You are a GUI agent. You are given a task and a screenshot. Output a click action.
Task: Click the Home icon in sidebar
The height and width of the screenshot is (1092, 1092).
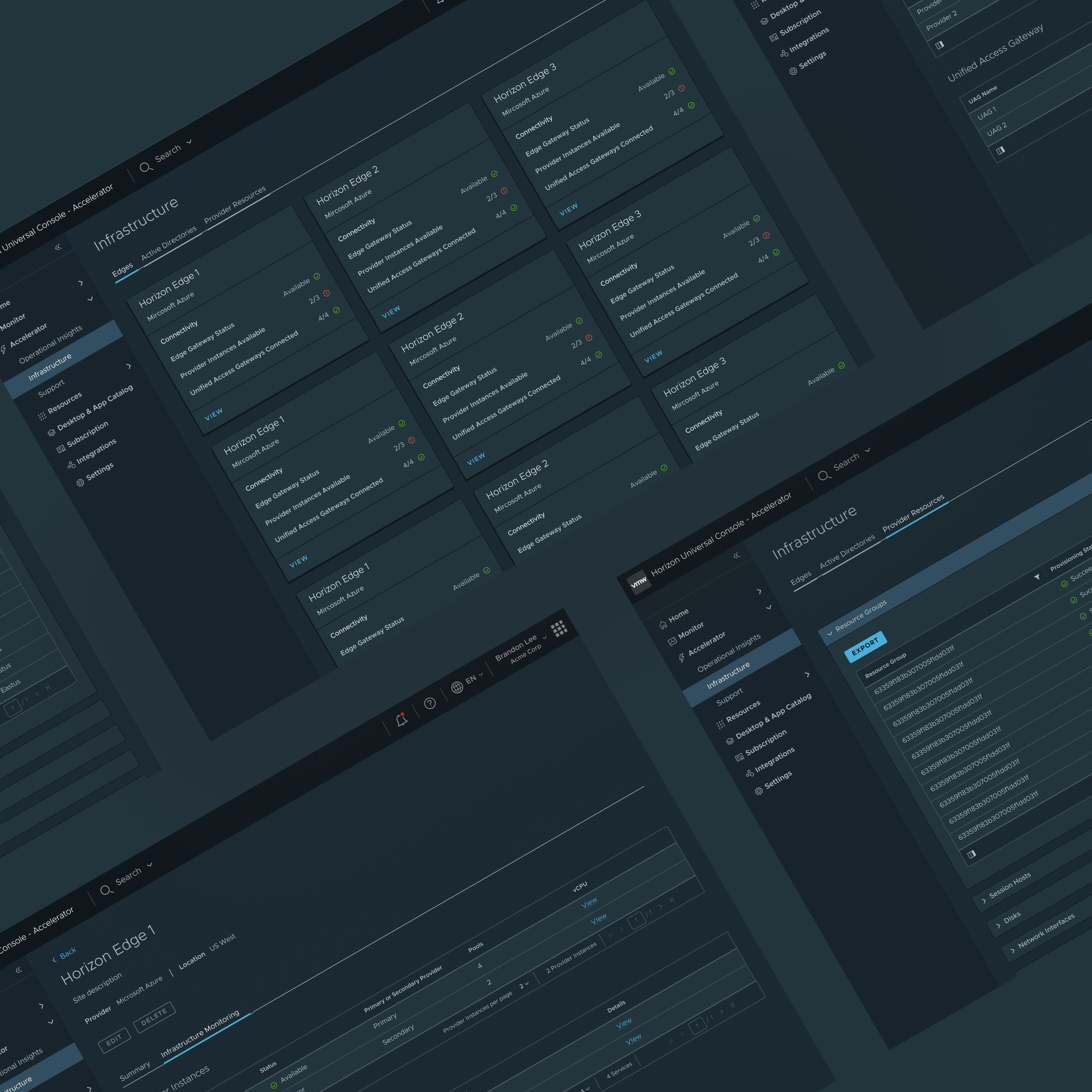(x=664, y=625)
